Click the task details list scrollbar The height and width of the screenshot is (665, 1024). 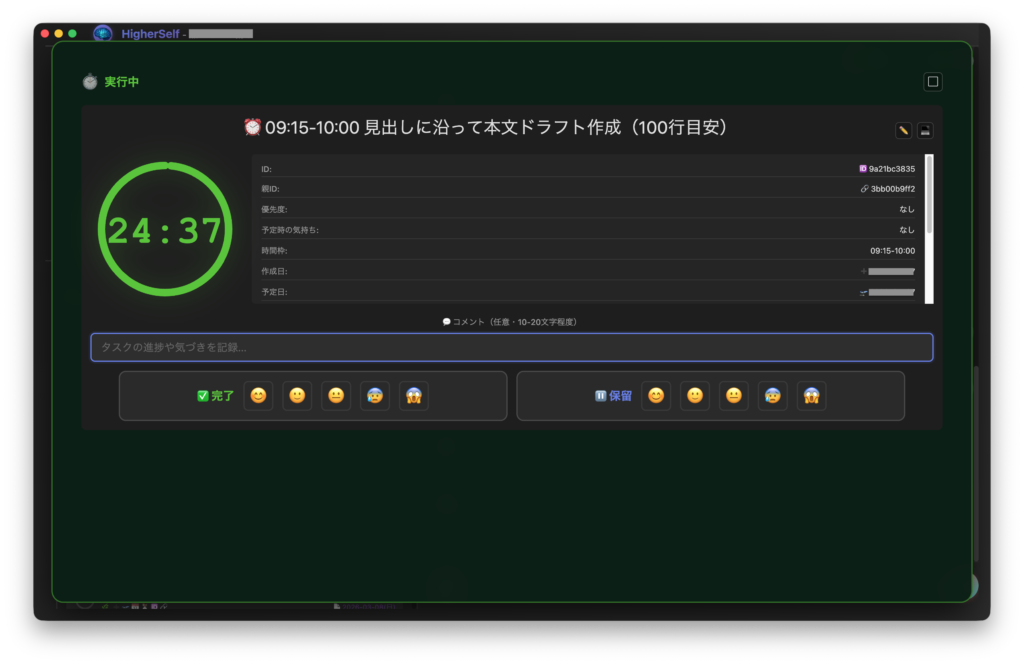[930, 195]
